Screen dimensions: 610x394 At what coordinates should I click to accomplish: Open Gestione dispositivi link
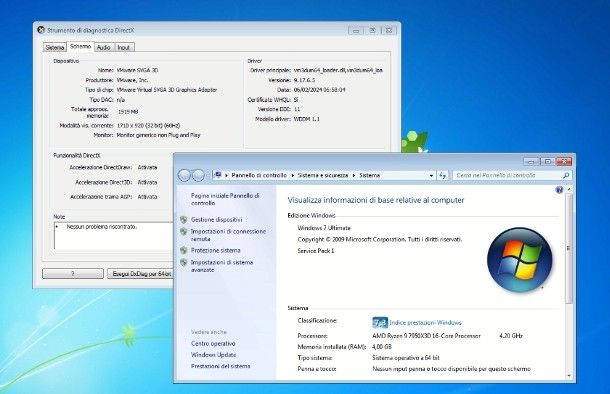click(x=216, y=220)
